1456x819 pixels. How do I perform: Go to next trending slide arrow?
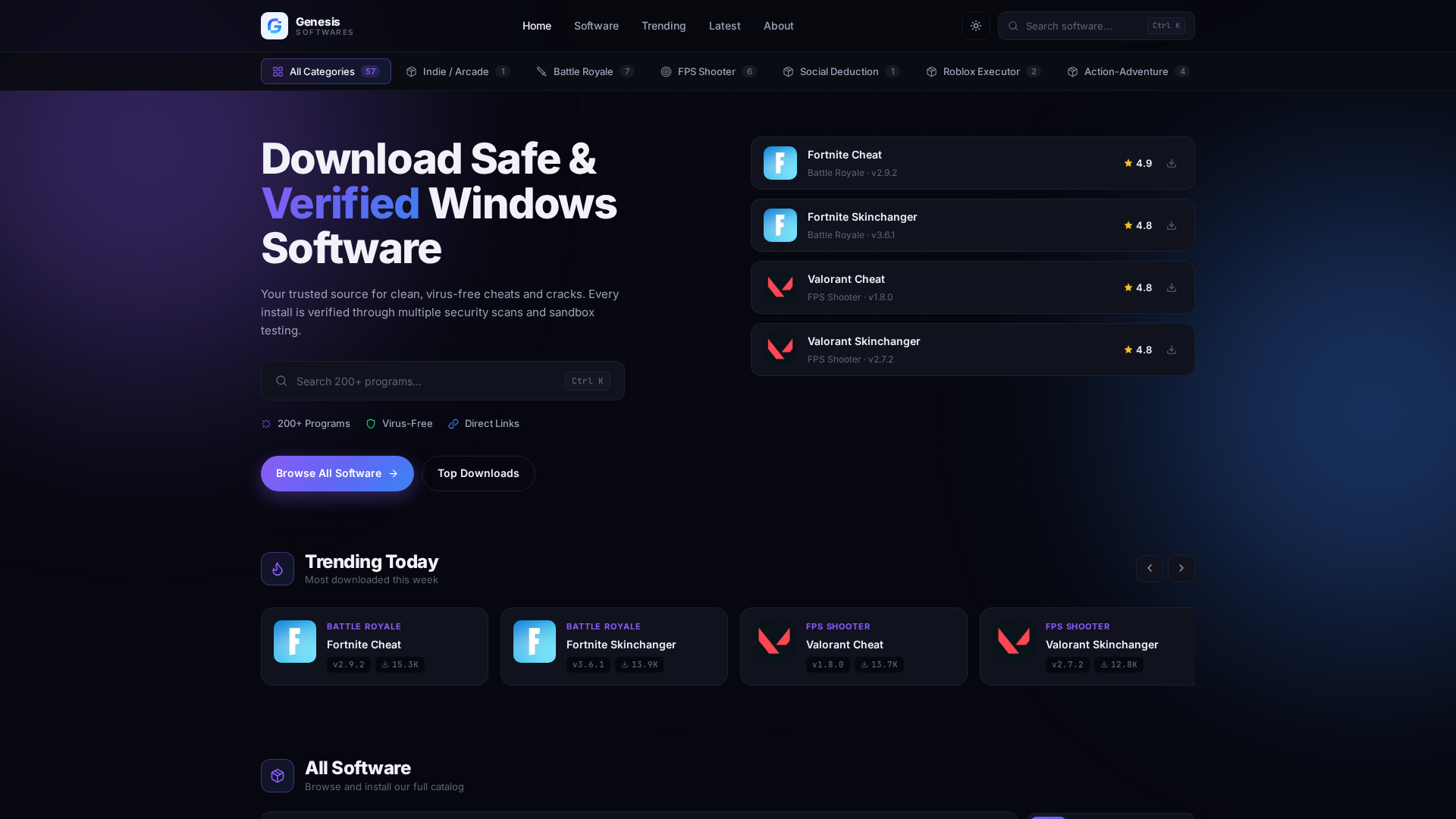(x=1181, y=569)
